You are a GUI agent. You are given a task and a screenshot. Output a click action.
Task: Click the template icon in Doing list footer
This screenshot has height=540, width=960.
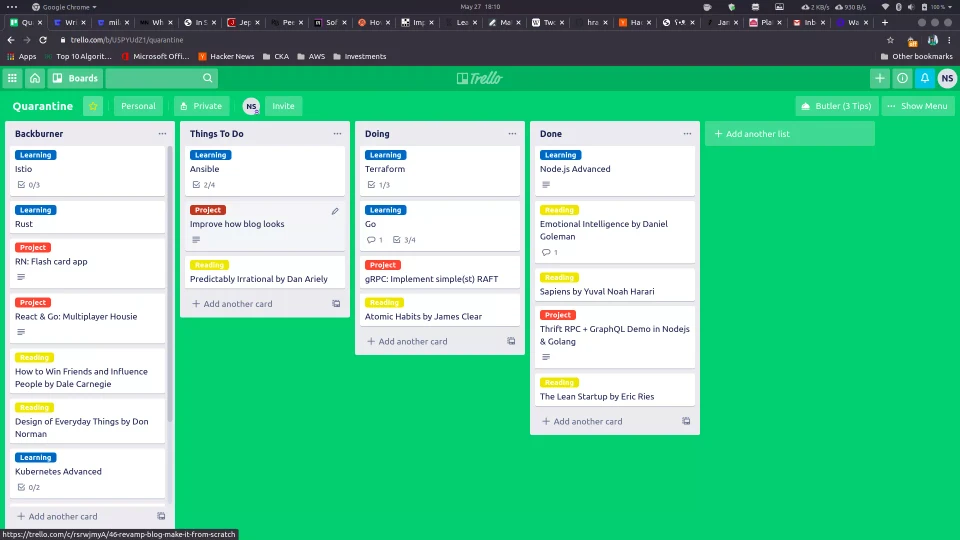click(511, 341)
